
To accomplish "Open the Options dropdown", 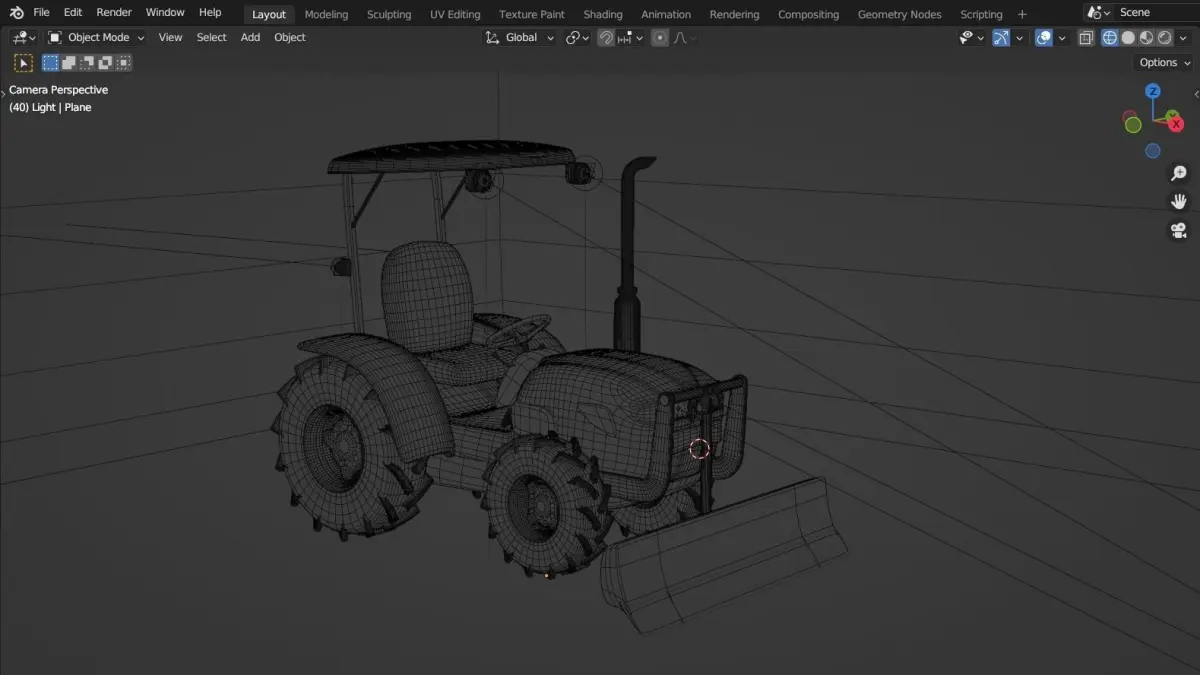I will tap(1165, 62).
